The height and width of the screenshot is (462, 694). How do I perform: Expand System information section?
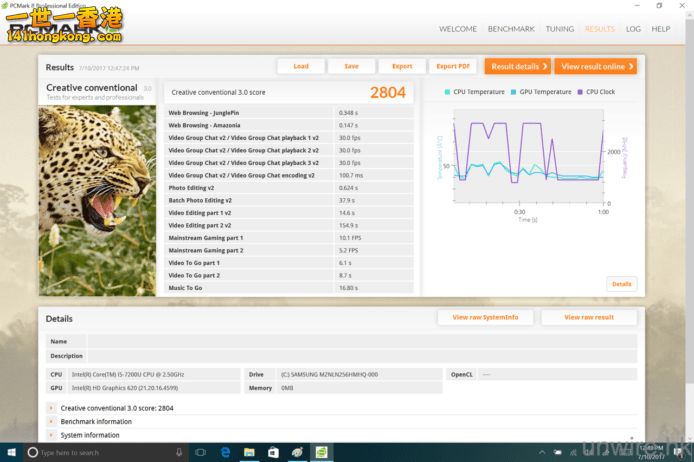[51, 435]
